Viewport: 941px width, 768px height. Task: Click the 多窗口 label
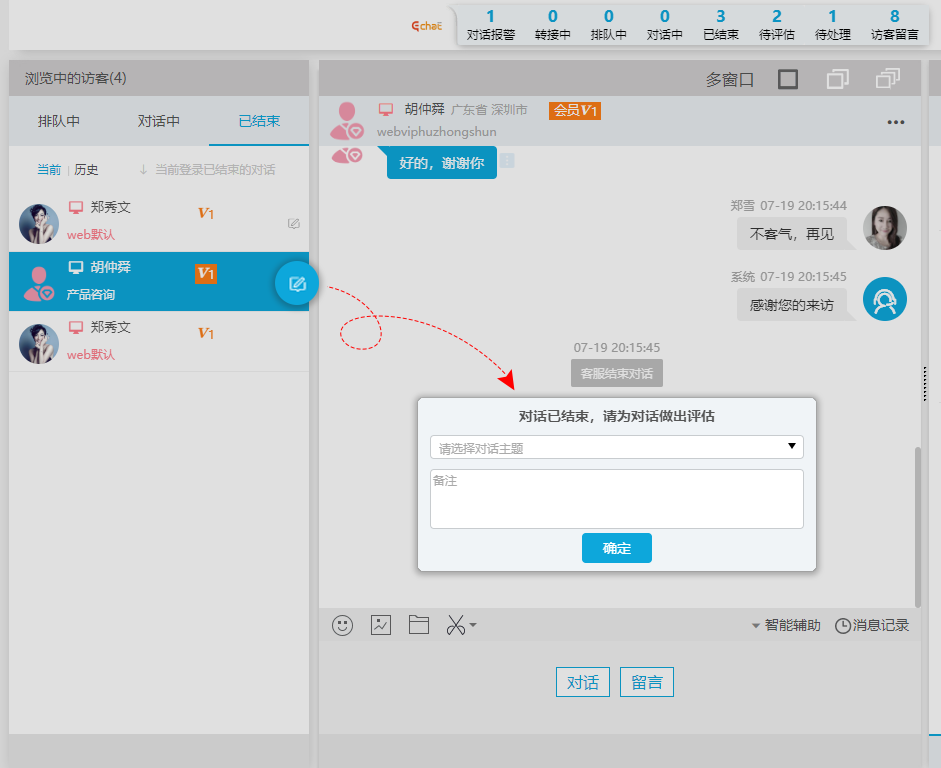(729, 79)
